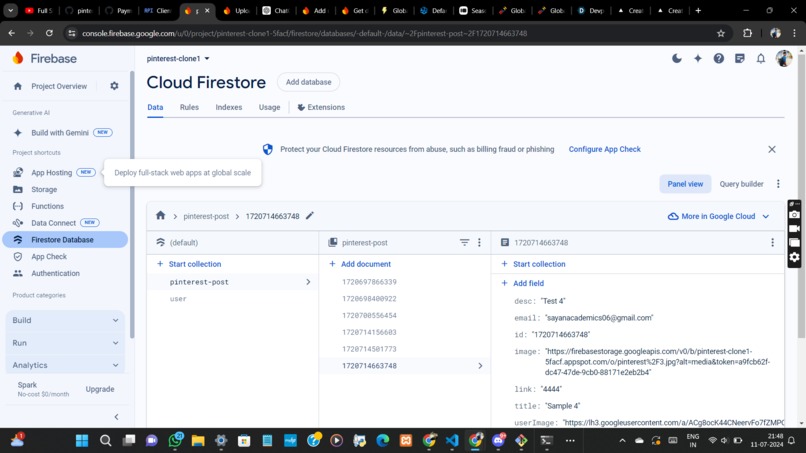806x453 pixels.
Task: Open Build with Gemini
Action: (x=62, y=133)
